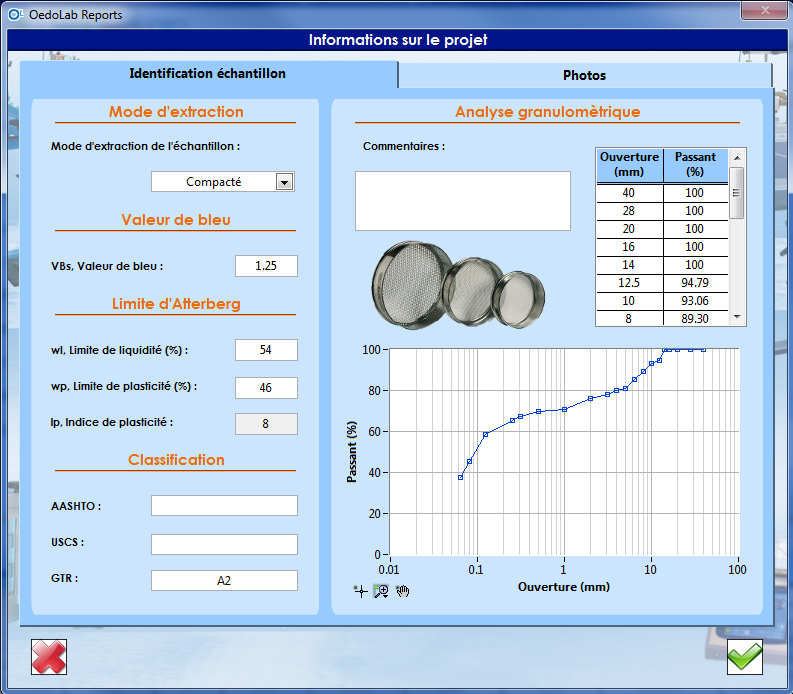Confirm with the green checkmark icon
This screenshot has height=694, width=793.
coord(744,657)
